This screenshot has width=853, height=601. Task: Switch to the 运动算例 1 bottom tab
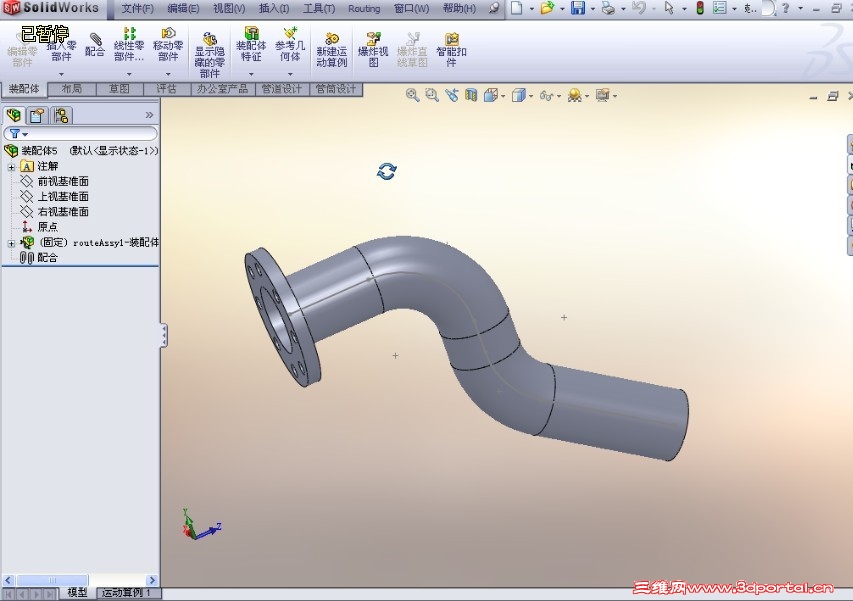[126, 593]
